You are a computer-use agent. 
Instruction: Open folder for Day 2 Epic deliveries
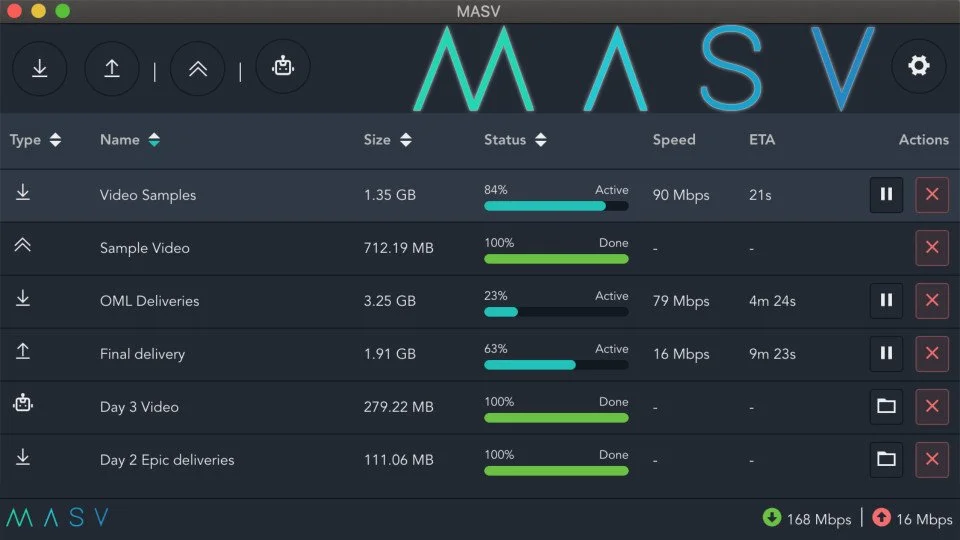pyautogui.click(x=886, y=459)
